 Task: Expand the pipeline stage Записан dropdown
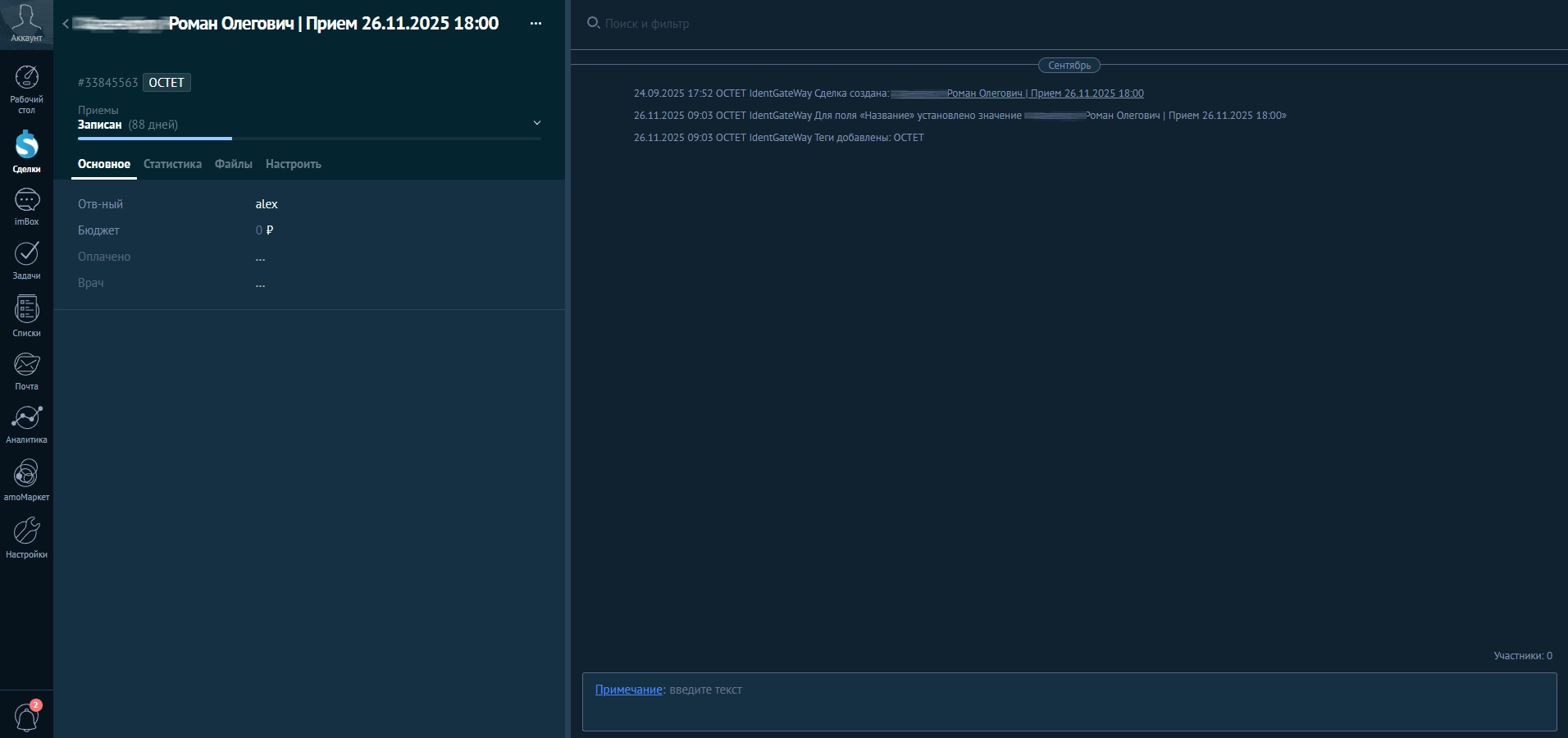pos(536,123)
